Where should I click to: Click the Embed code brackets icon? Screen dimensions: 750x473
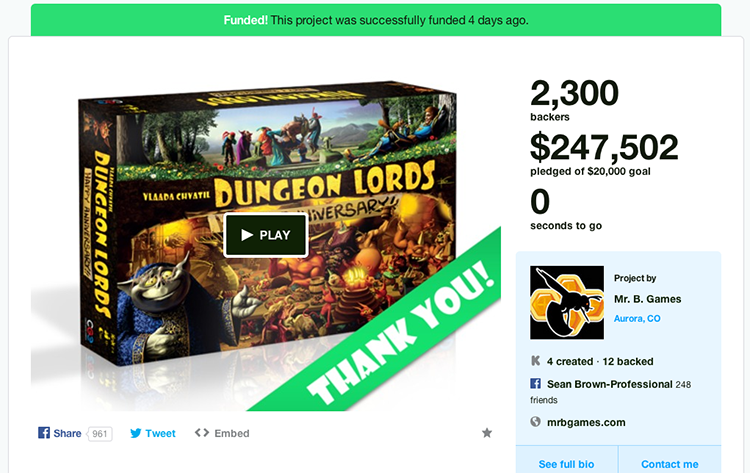click(x=202, y=433)
